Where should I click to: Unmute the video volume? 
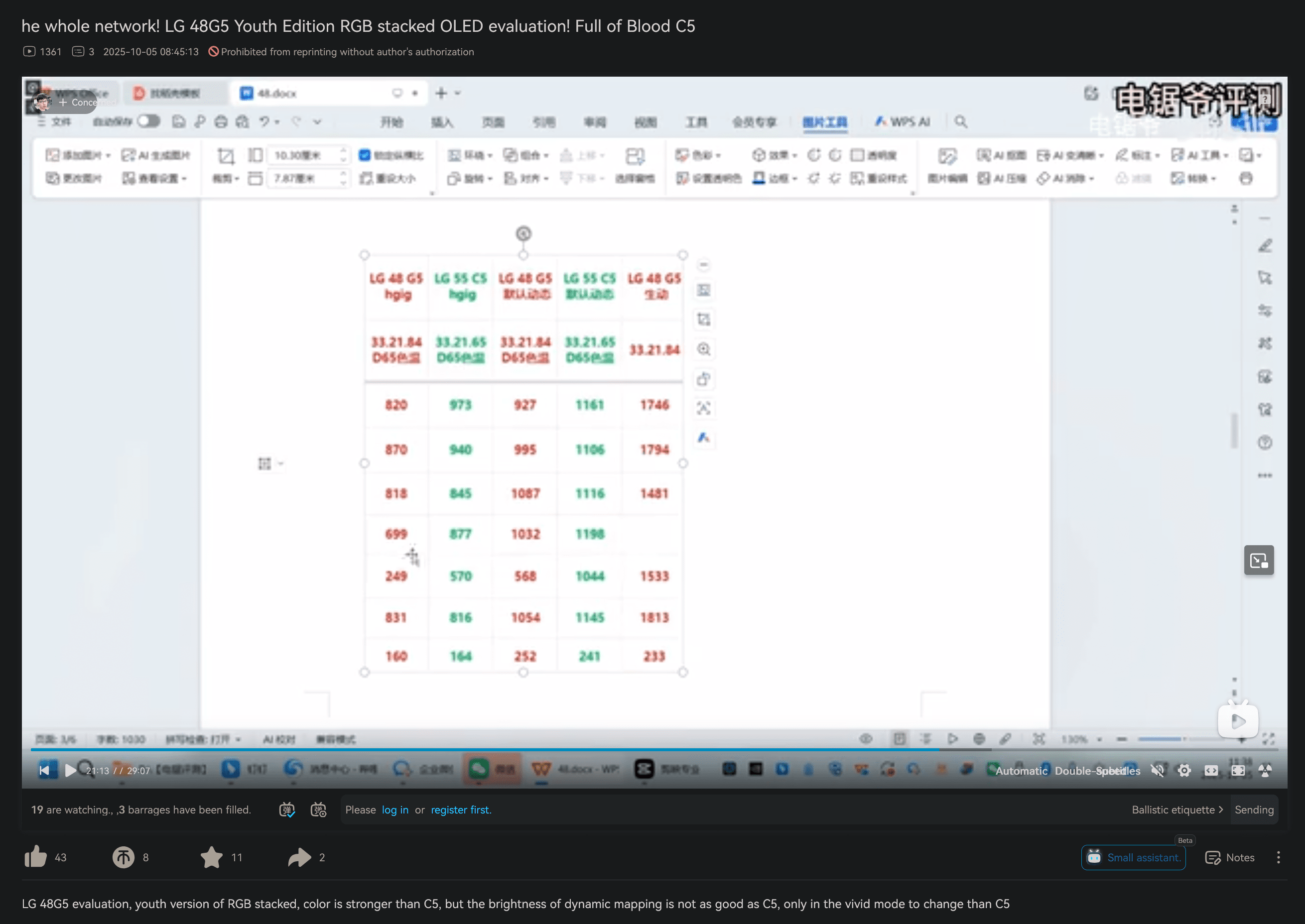point(1157,770)
